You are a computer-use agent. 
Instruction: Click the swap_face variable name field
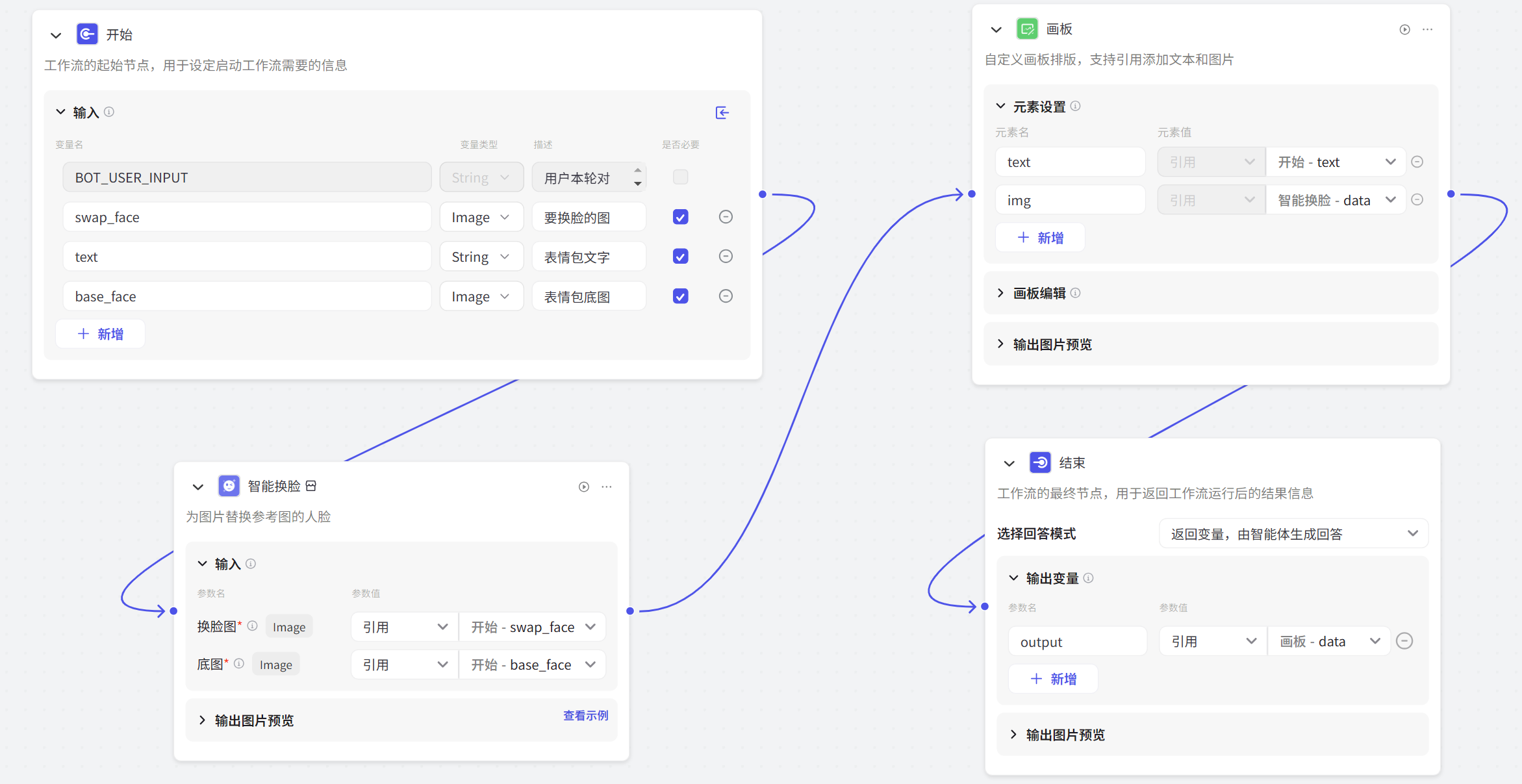(x=247, y=218)
